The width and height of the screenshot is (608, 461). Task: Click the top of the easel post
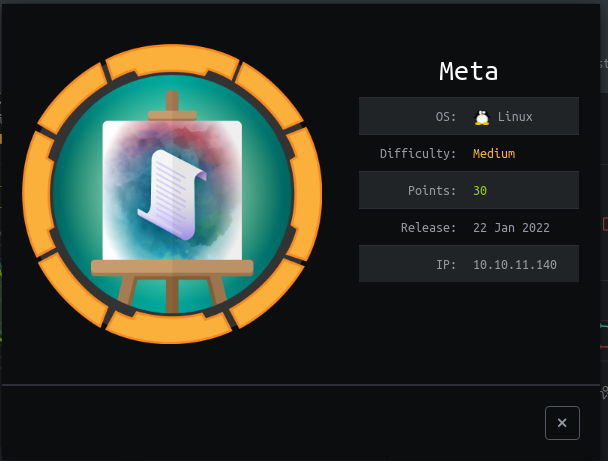[x=172, y=101]
